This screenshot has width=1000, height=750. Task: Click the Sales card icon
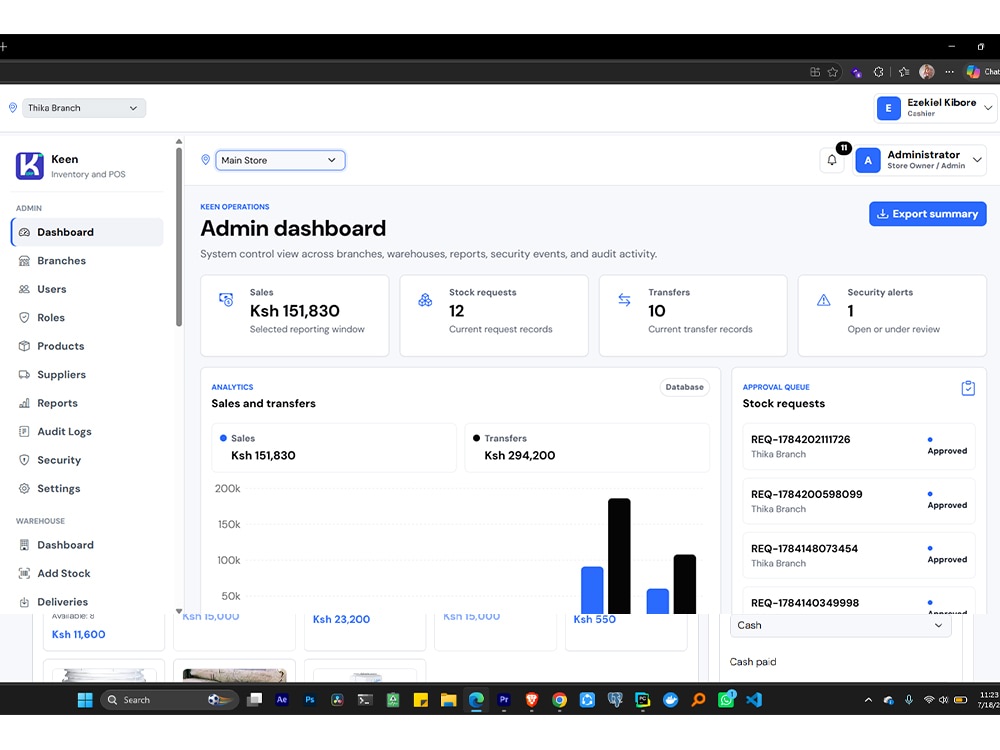click(x=226, y=299)
